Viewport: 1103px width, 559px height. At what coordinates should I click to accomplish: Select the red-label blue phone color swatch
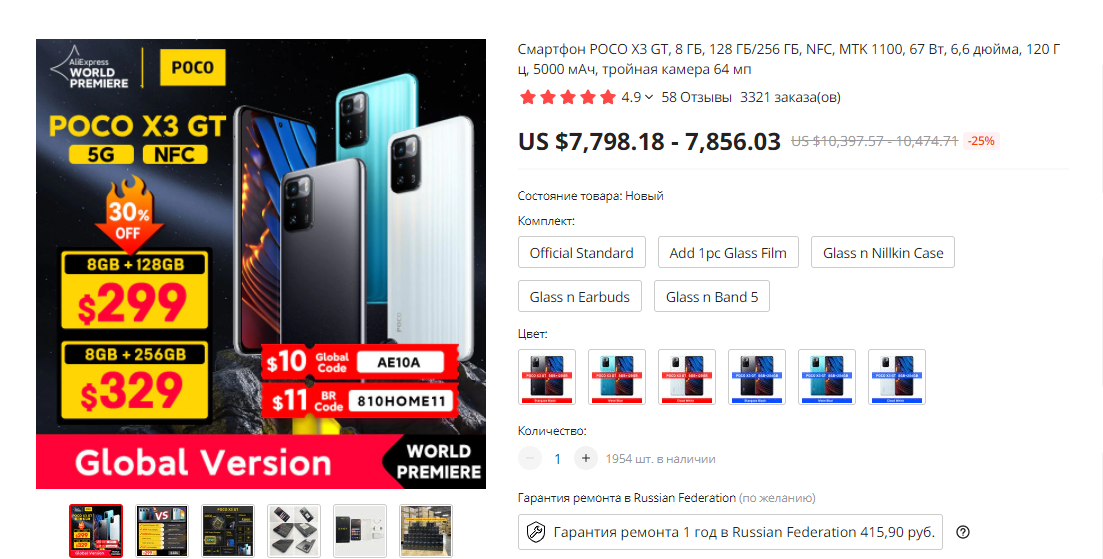click(x=617, y=377)
